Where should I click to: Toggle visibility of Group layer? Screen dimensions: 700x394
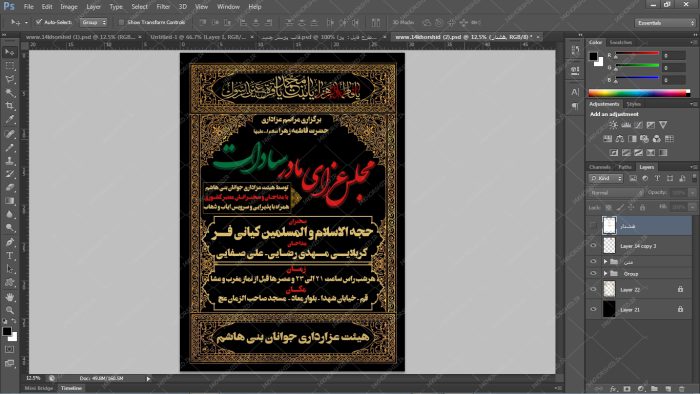click(593, 273)
